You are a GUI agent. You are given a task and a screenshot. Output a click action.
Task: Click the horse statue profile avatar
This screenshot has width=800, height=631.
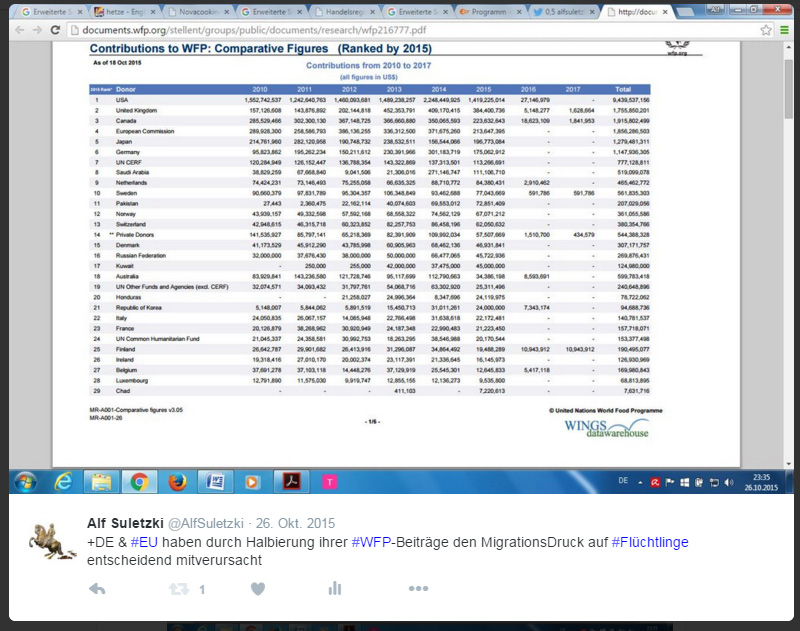pos(52,541)
